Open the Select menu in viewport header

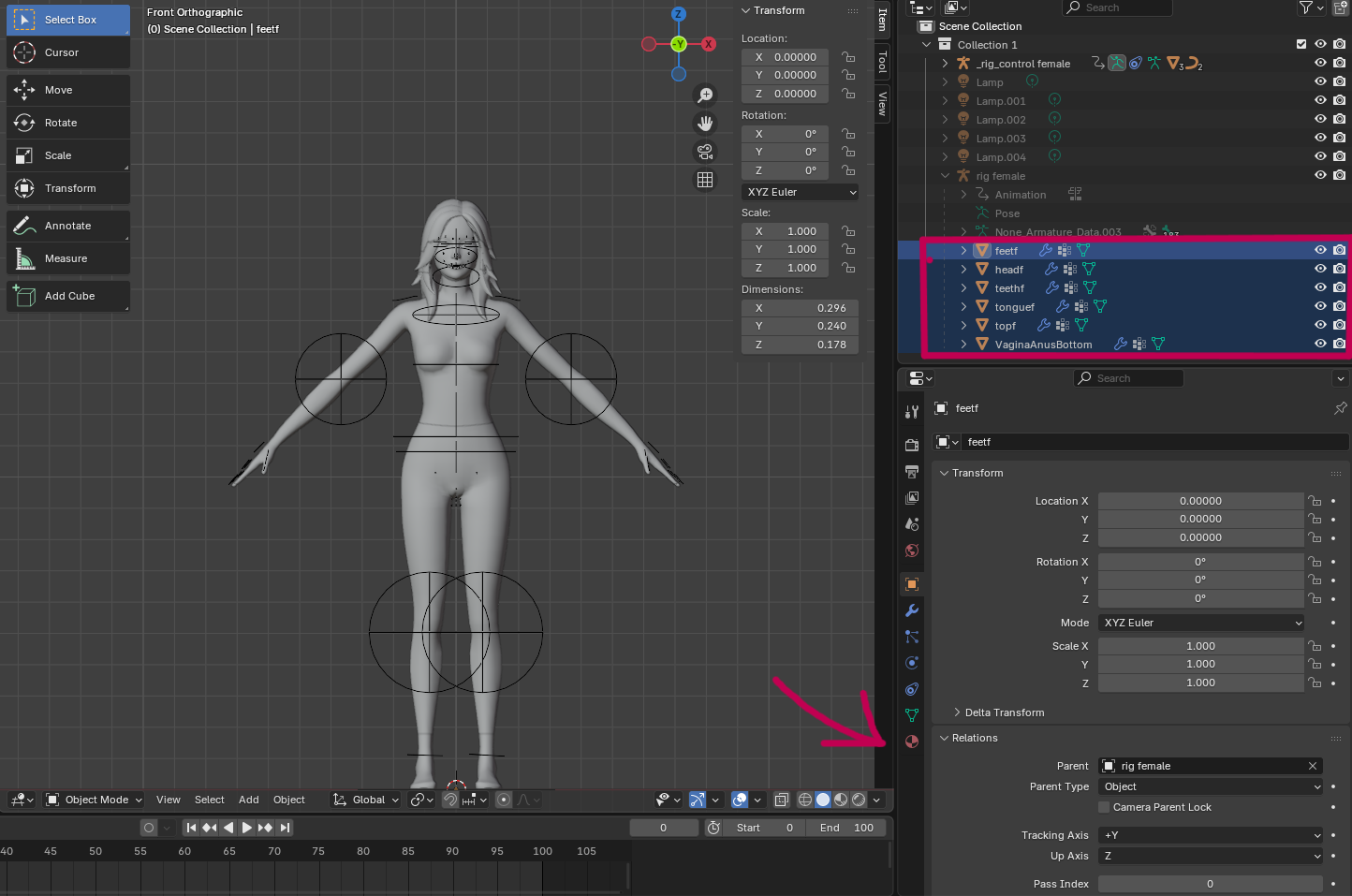210,800
